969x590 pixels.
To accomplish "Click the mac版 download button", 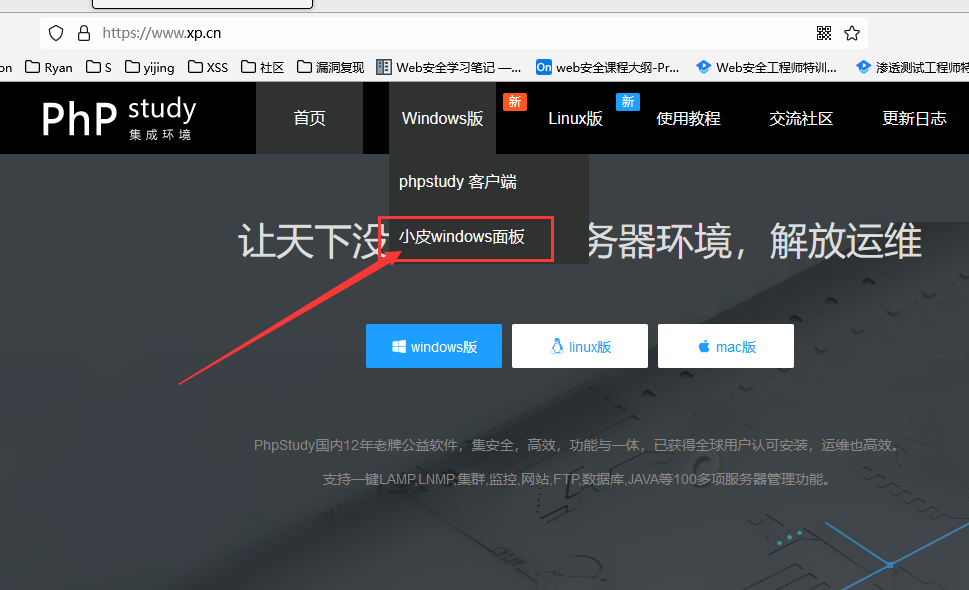I will tap(726, 346).
